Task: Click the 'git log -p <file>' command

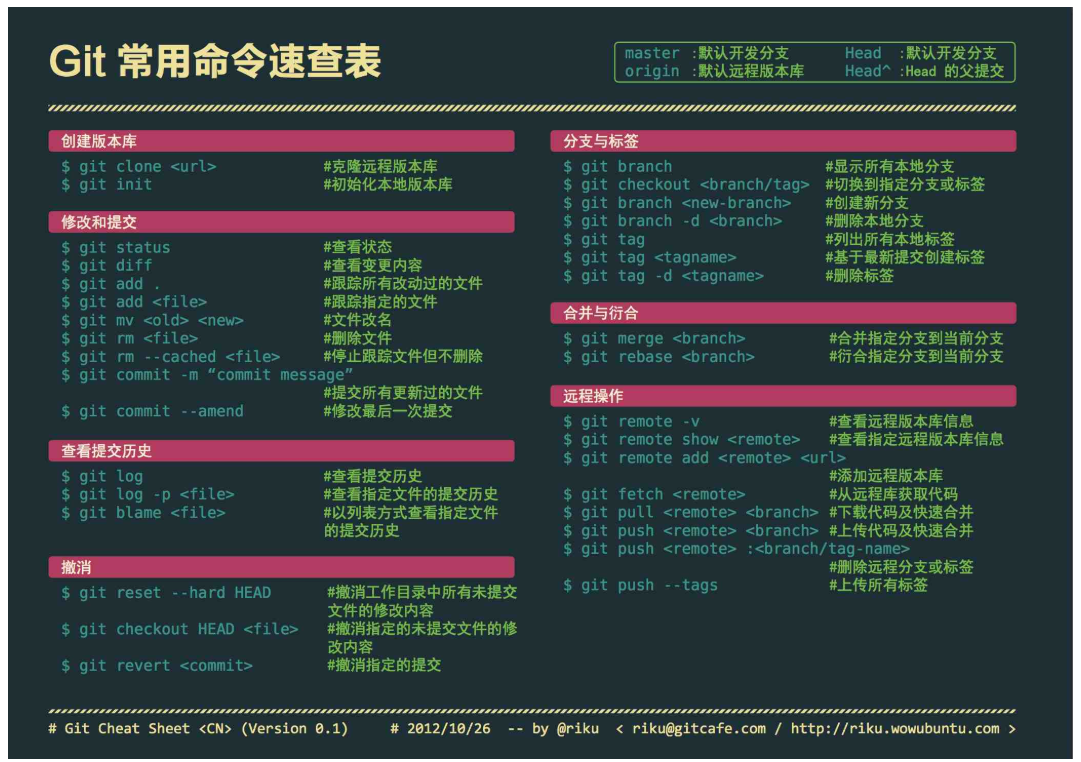Action: point(148,494)
